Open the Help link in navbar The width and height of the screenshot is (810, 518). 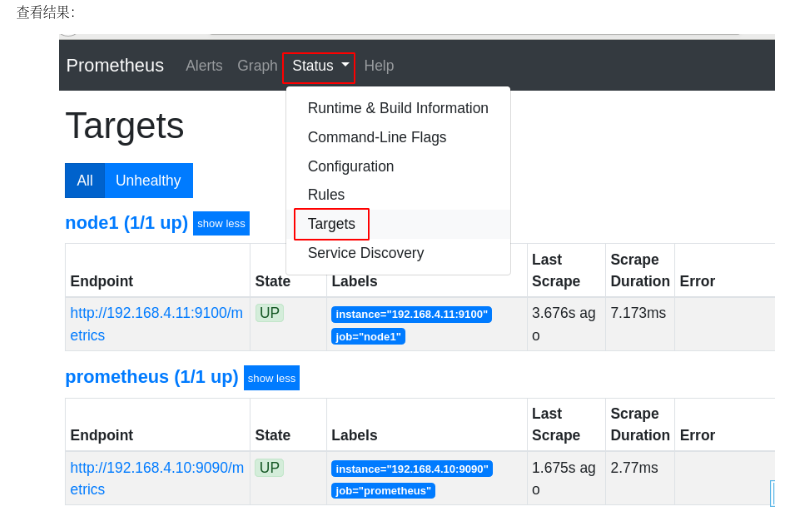379,66
